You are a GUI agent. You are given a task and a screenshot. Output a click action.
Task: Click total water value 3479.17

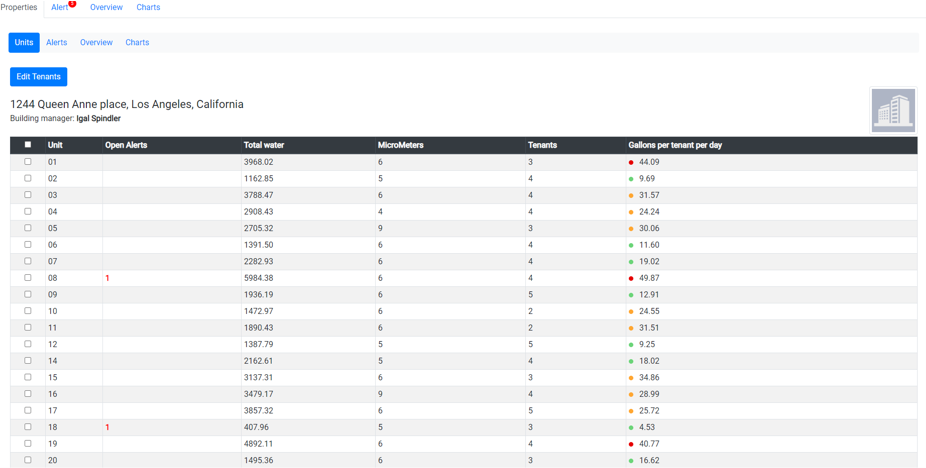pos(259,394)
